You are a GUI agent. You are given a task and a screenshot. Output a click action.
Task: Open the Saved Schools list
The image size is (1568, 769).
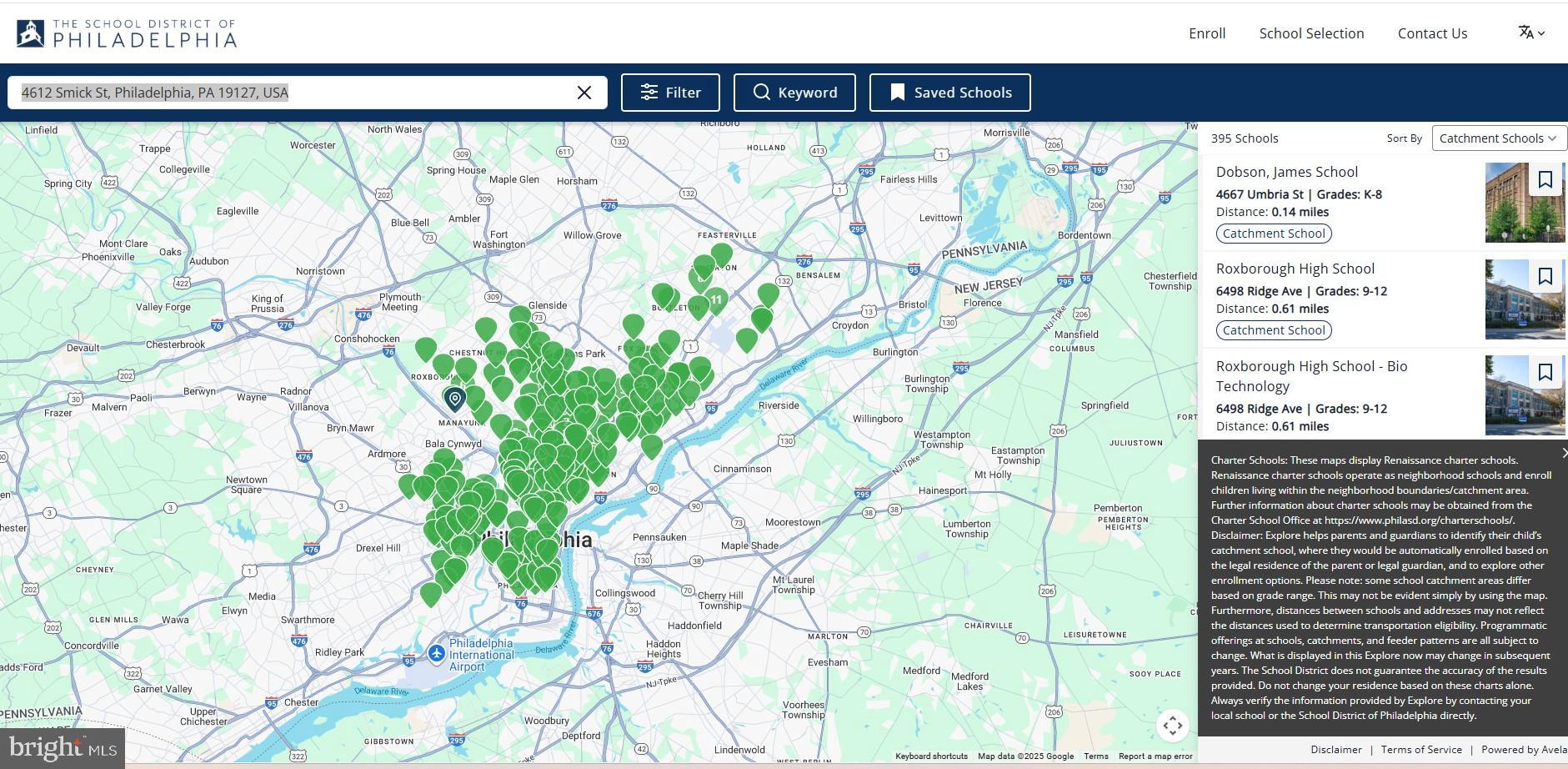949,93
